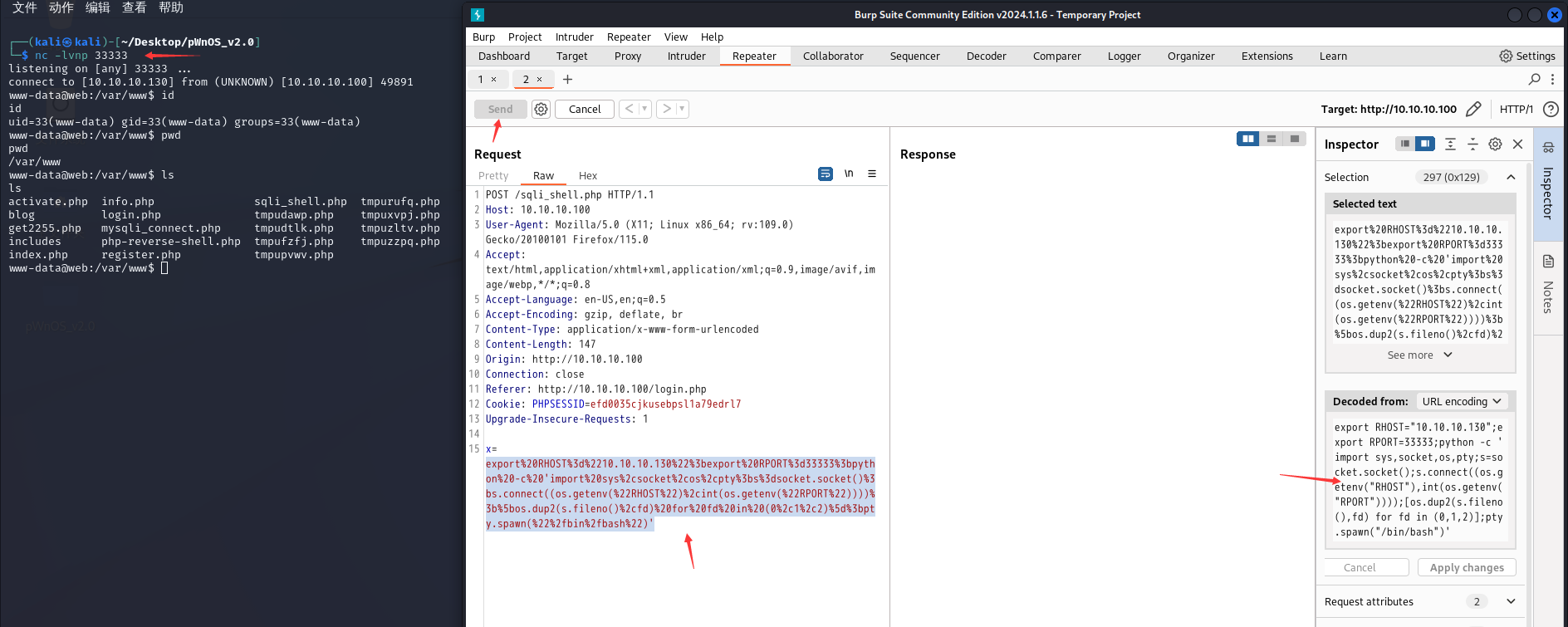Viewport: 1568px width, 627px height.
Task: Open terminal 文件 (File) menu
Action: [25, 7]
